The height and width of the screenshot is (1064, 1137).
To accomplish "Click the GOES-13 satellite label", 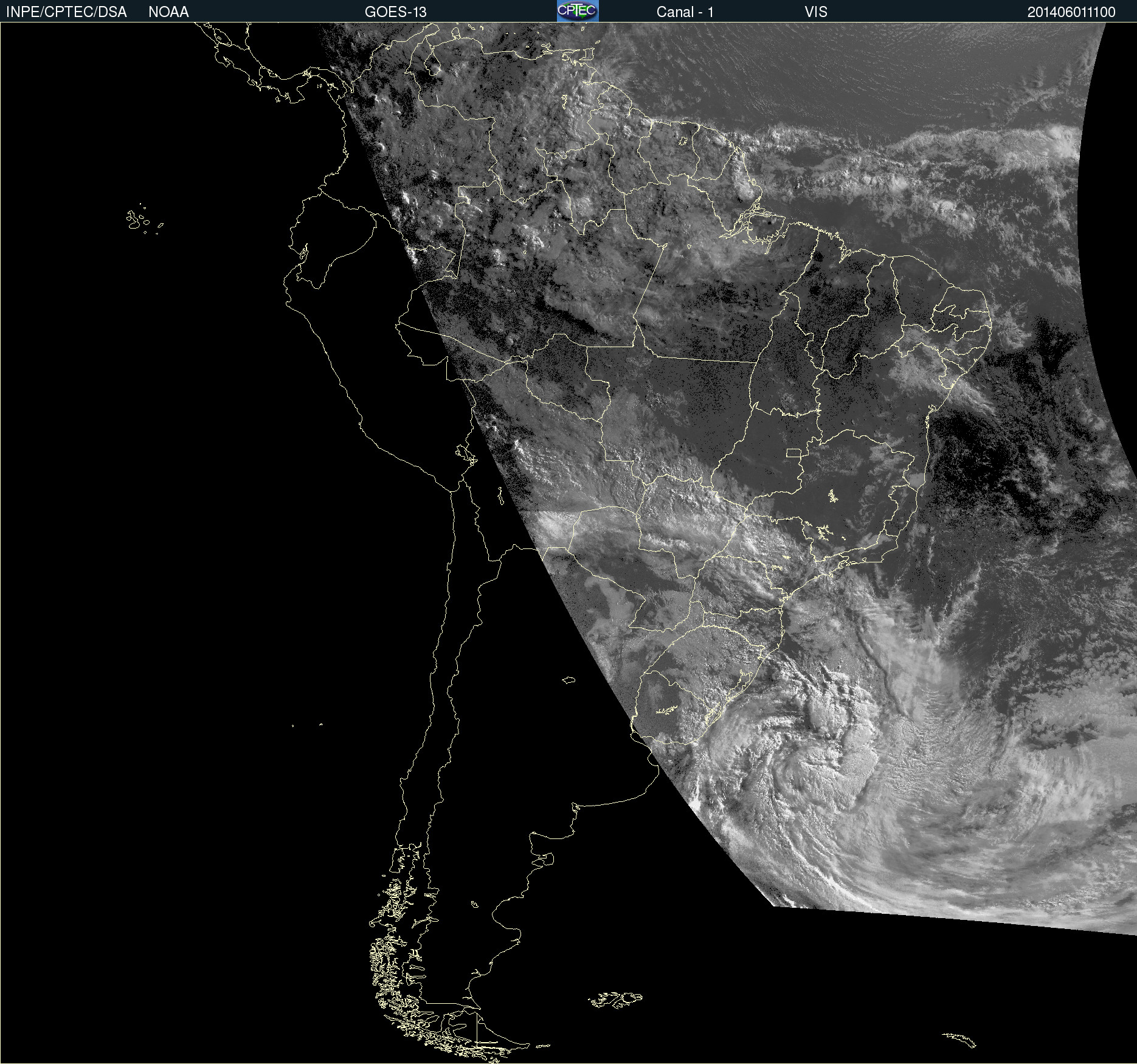I will coord(395,12).
